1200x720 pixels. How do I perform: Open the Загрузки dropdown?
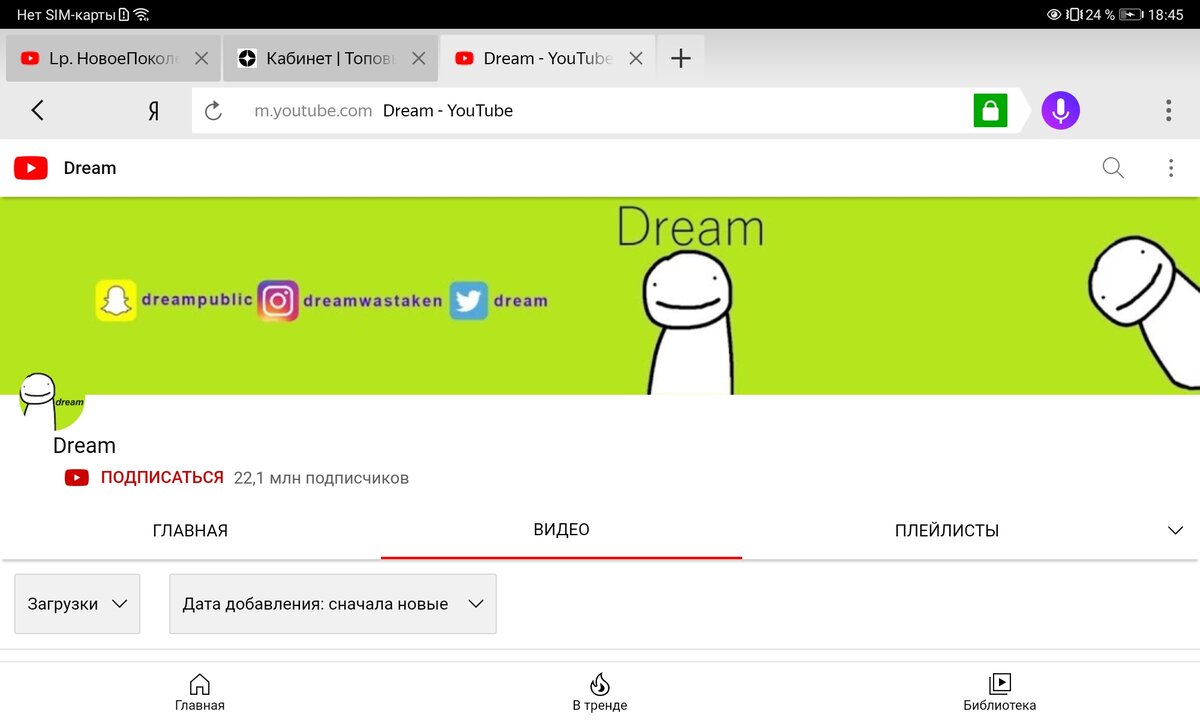point(77,604)
